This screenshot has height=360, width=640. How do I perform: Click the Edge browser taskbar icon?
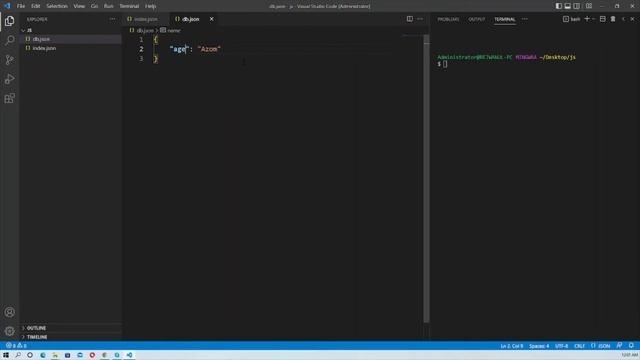(43, 355)
